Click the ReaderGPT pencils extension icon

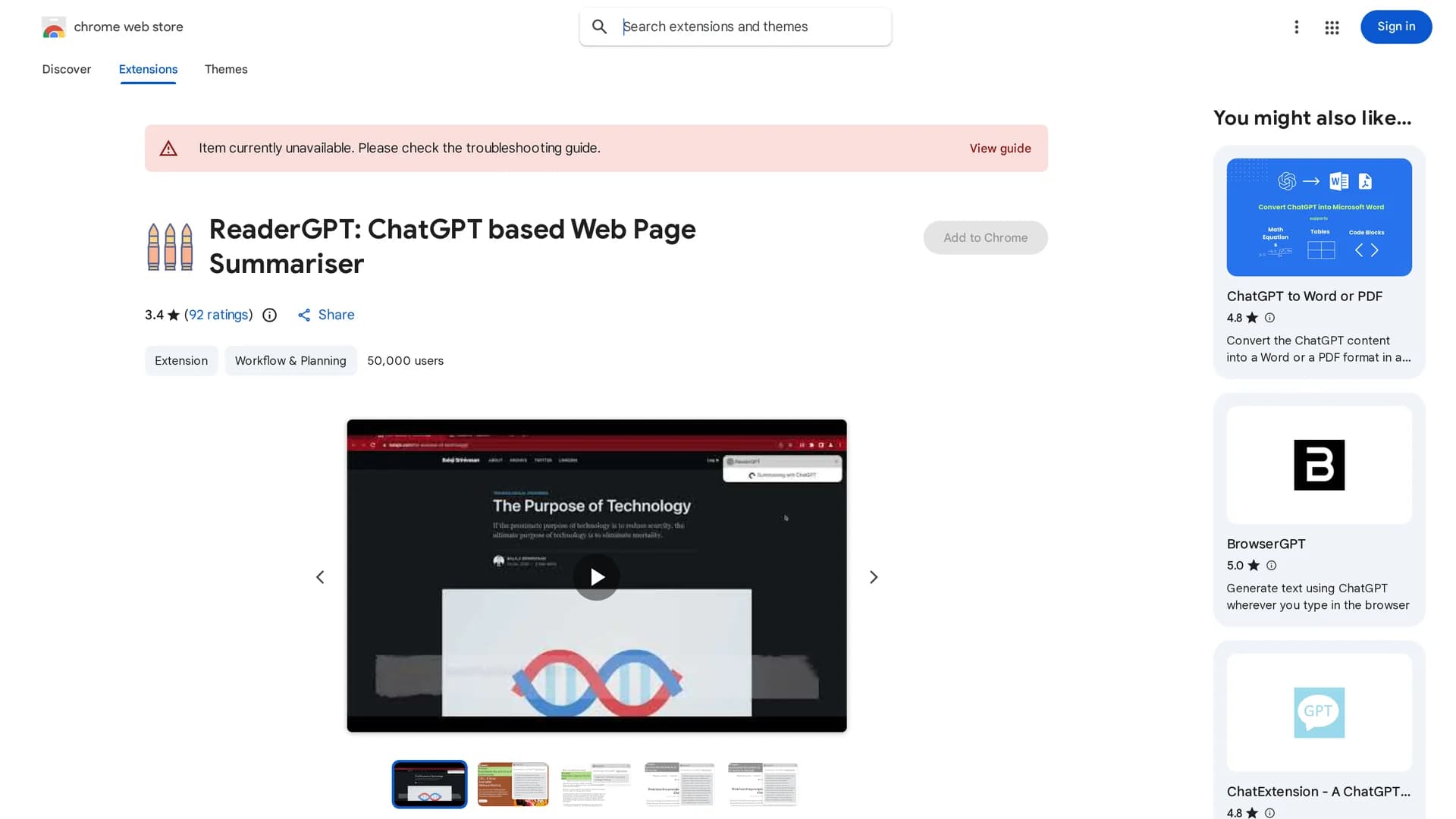tap(170, 246)
